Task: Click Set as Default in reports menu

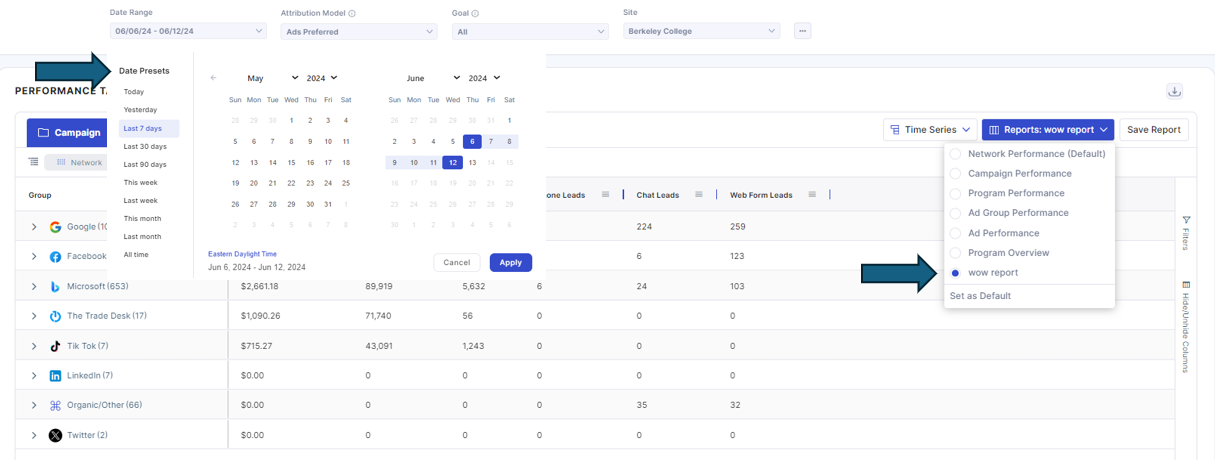Action: click(980, 296)
